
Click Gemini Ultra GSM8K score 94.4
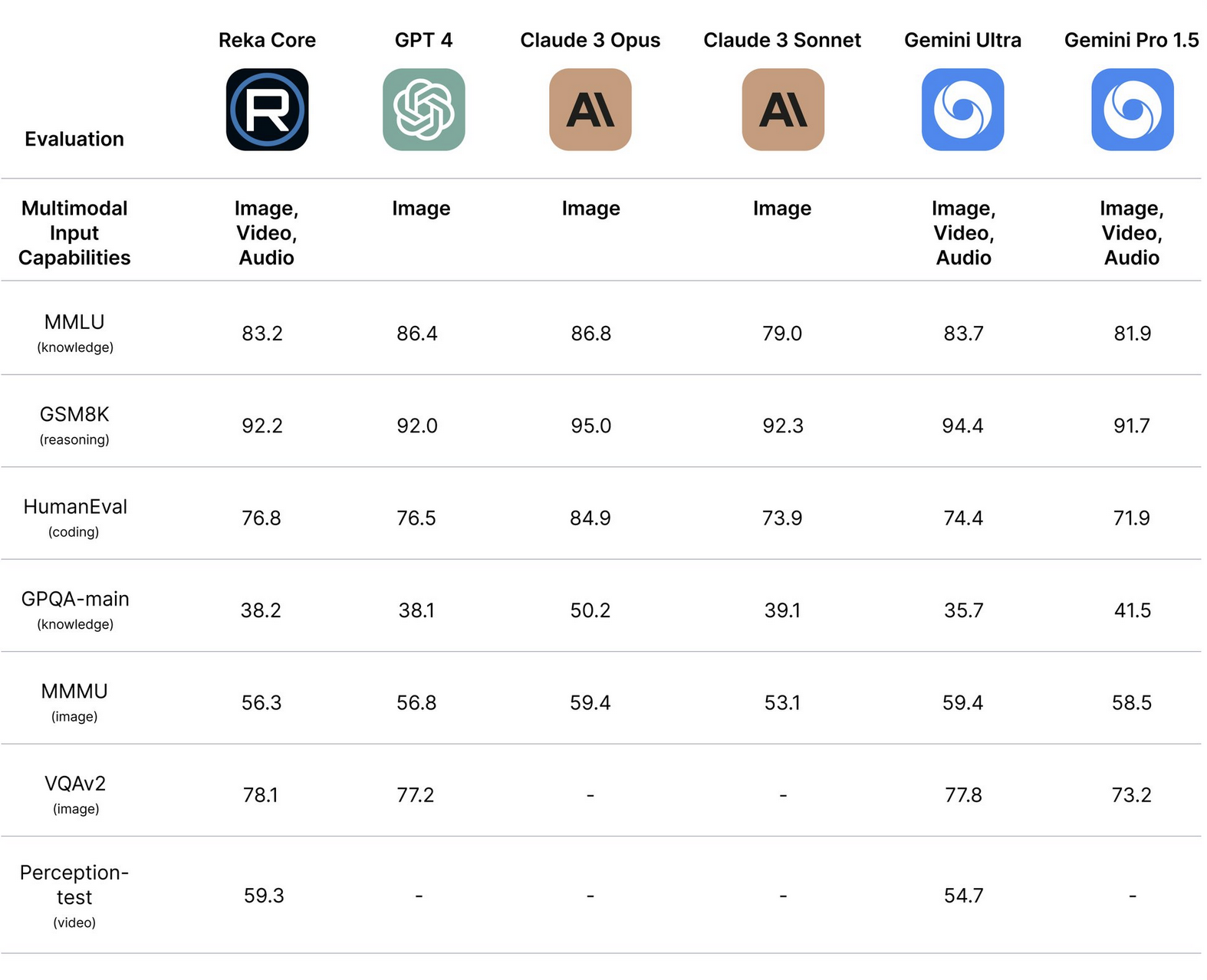[x=962, y=426]
